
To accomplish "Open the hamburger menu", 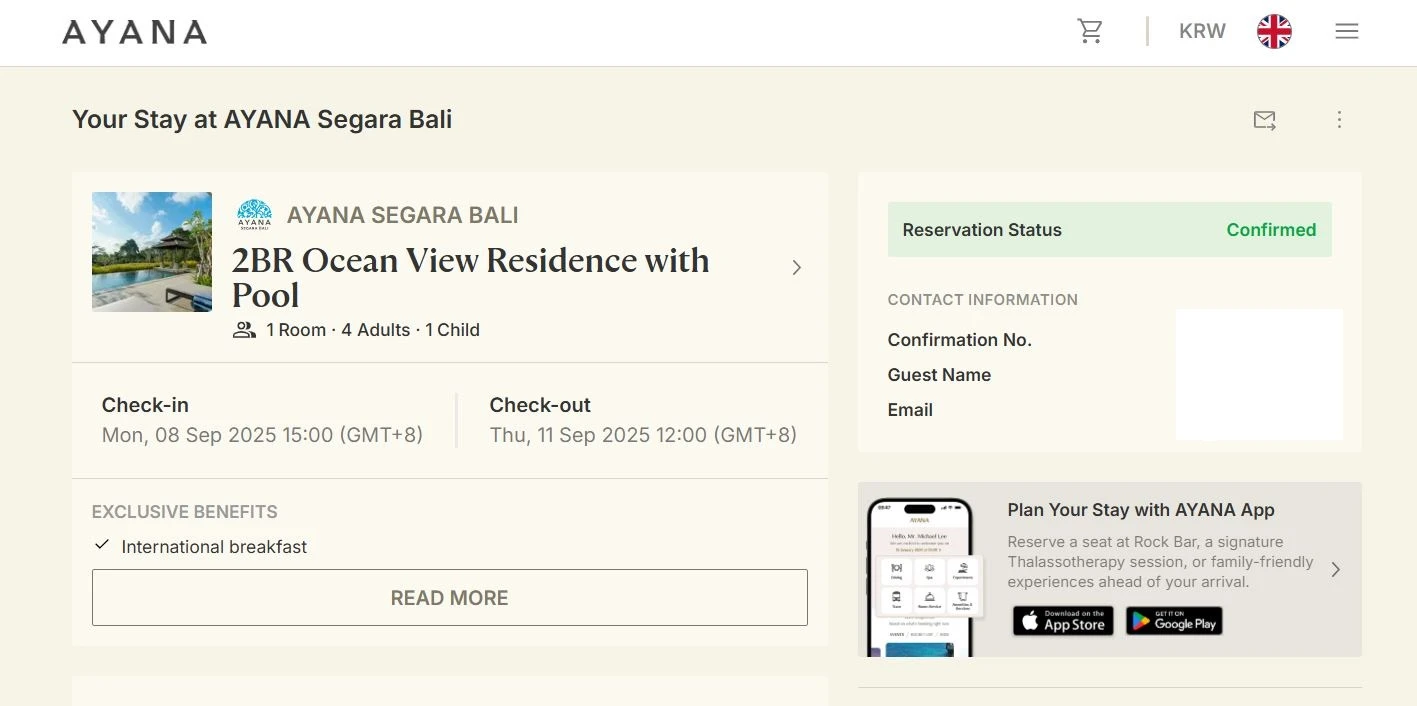I will 1347,31.
